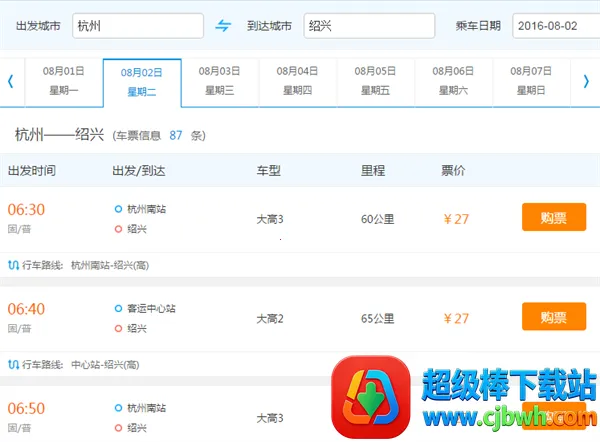Switch to 08月04日 星期四 tab
Image resolution: width=600 pixels, height=442 pixels.
297,81
